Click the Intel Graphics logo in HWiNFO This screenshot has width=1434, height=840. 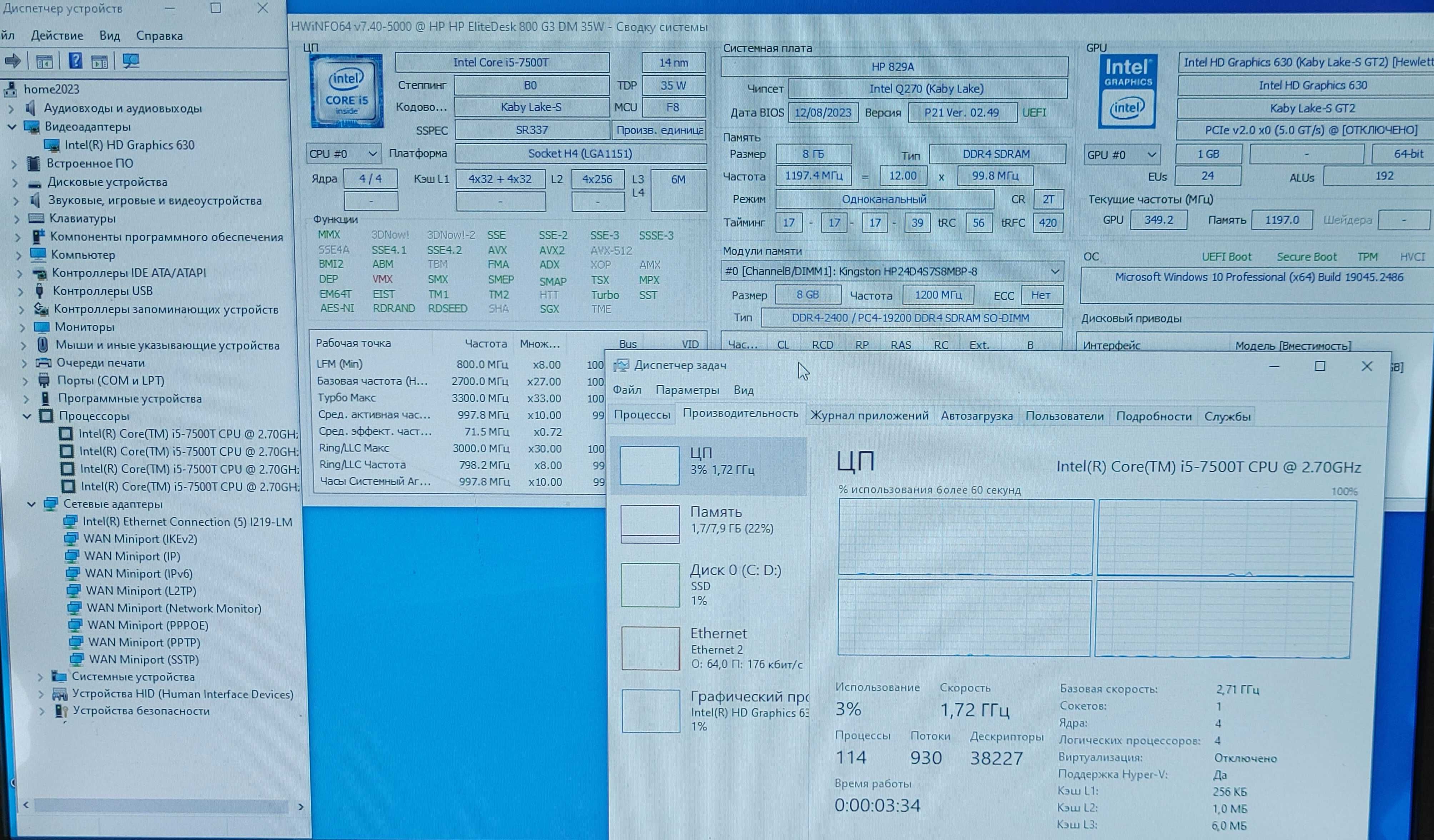[x=1127, y=91]
